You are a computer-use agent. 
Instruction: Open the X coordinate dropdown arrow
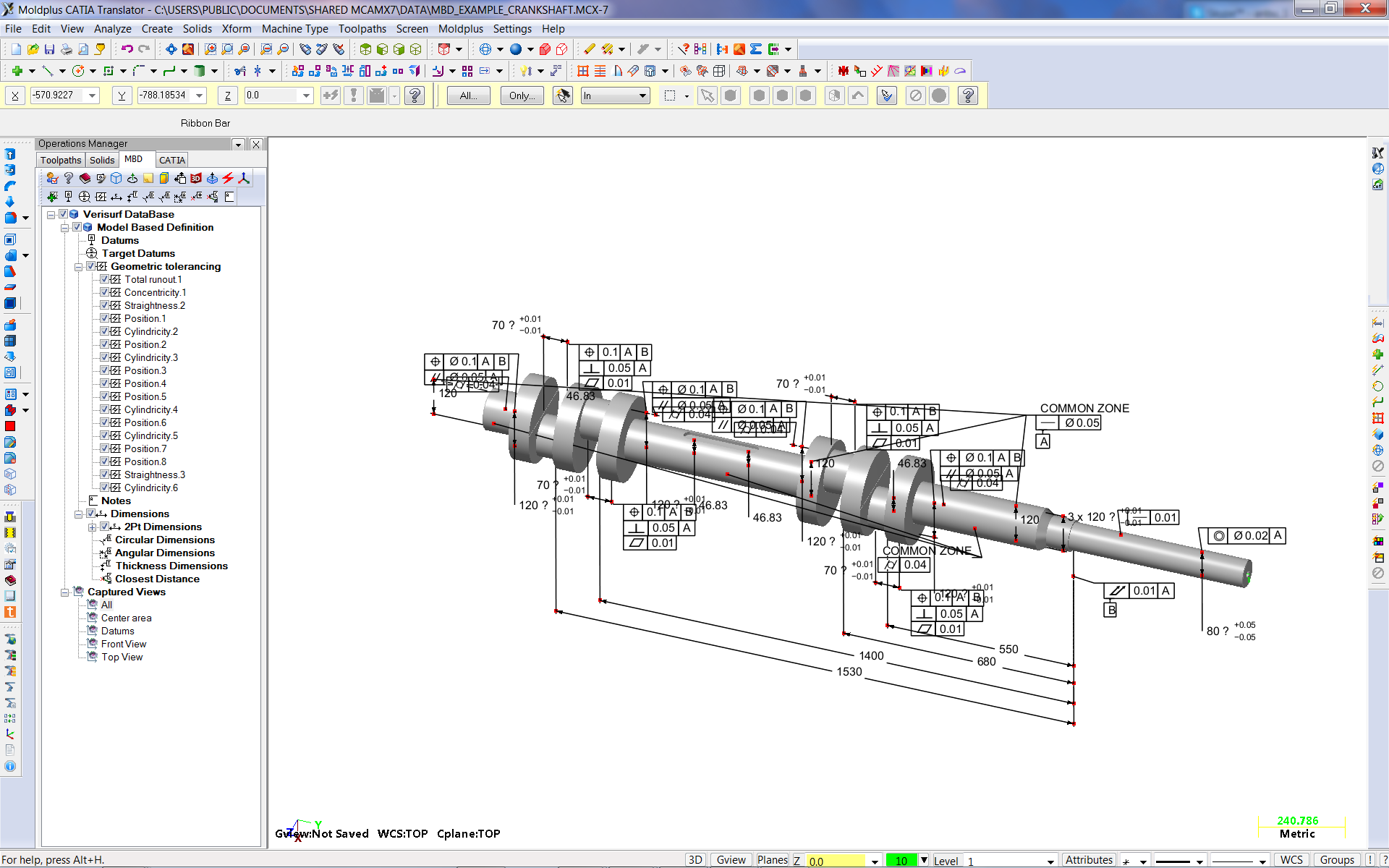[92, 95]
